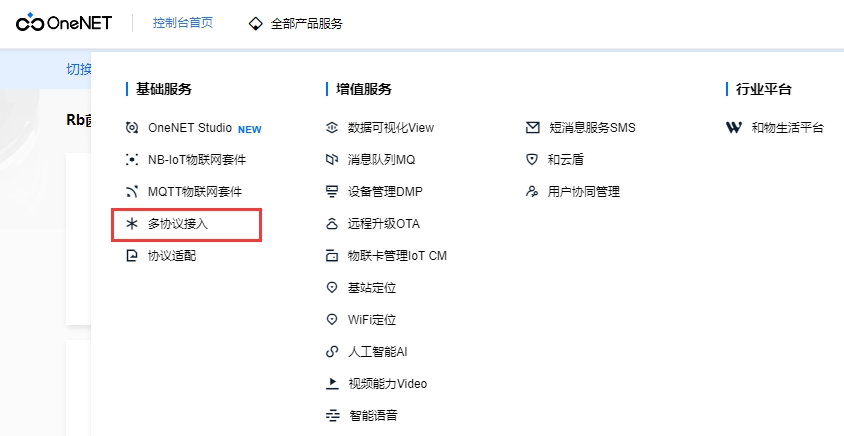Open the 控制台首页 tab

[x=183, y=23]
